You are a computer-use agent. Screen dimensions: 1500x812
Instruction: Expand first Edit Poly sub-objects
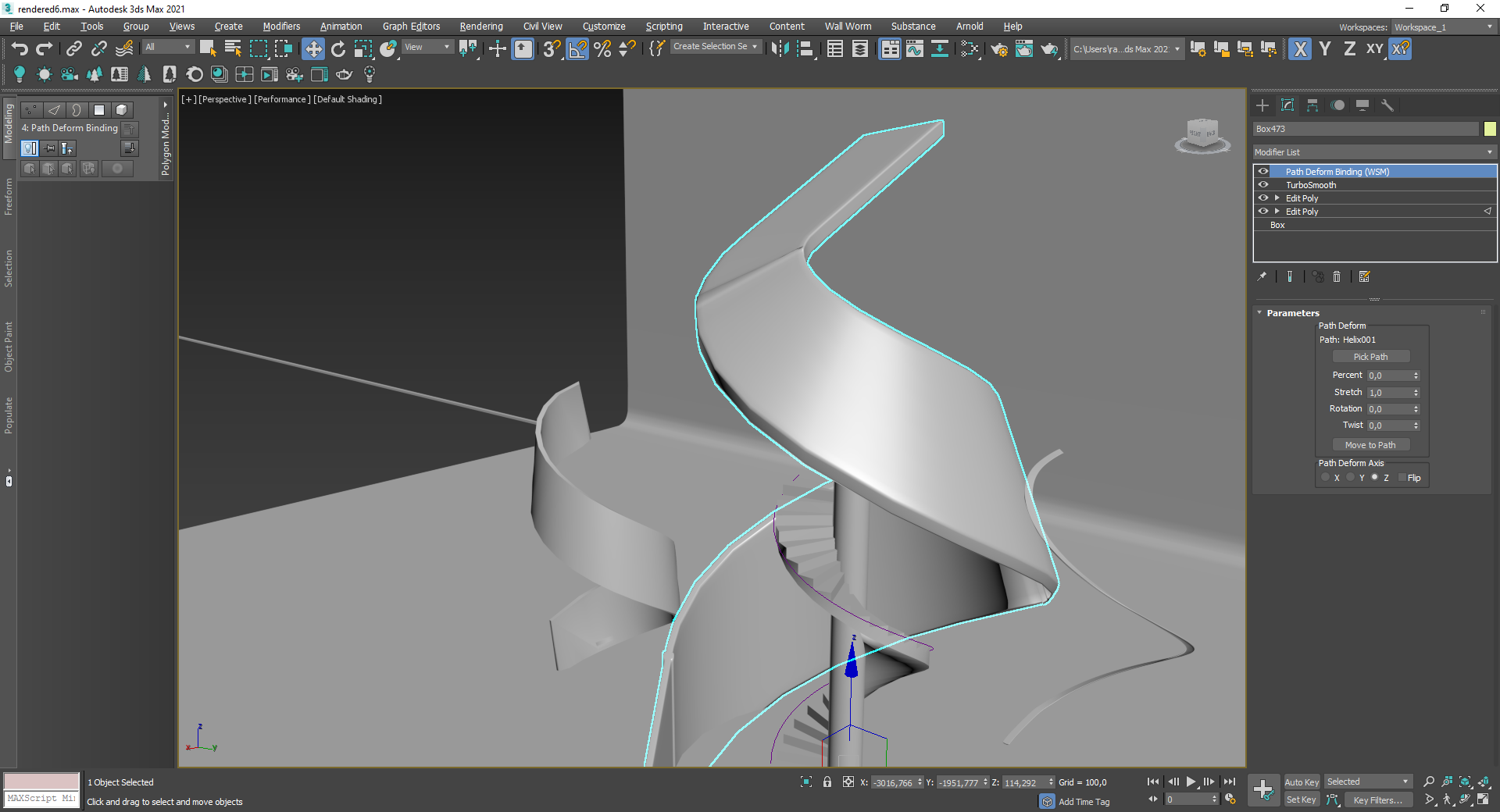coord(1277,198)
